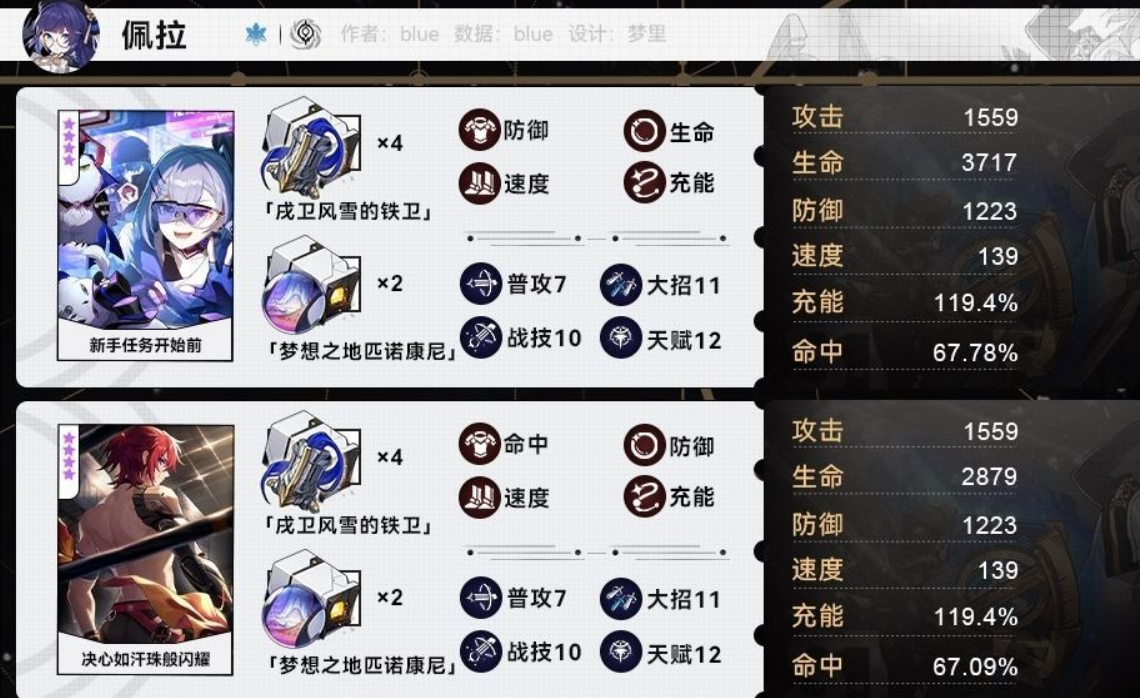The width and height of the screenshot is (1140, 698).
Task: Select first build's 梦想之地匹诺康尼 orb icon
Action: [x=311, y=288]
